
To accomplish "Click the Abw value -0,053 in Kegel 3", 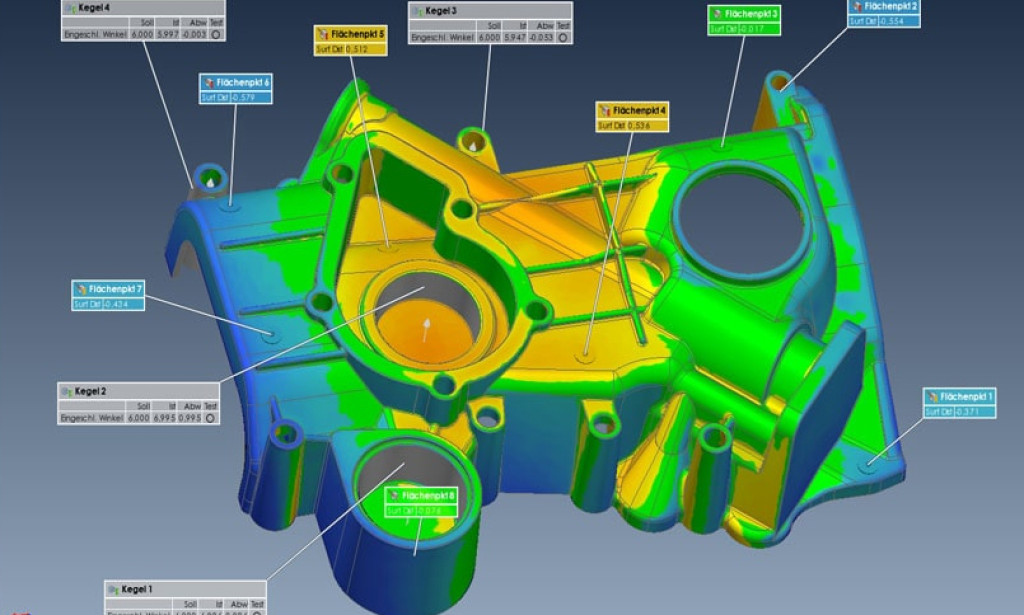I will (541, 38).
